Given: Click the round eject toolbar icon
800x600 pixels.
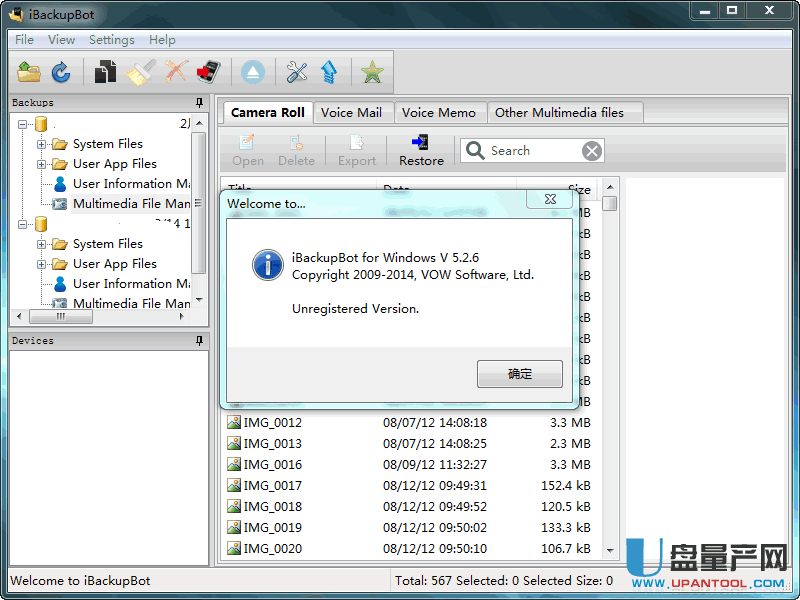Looking at the screenshot, I should coord(252,72).
